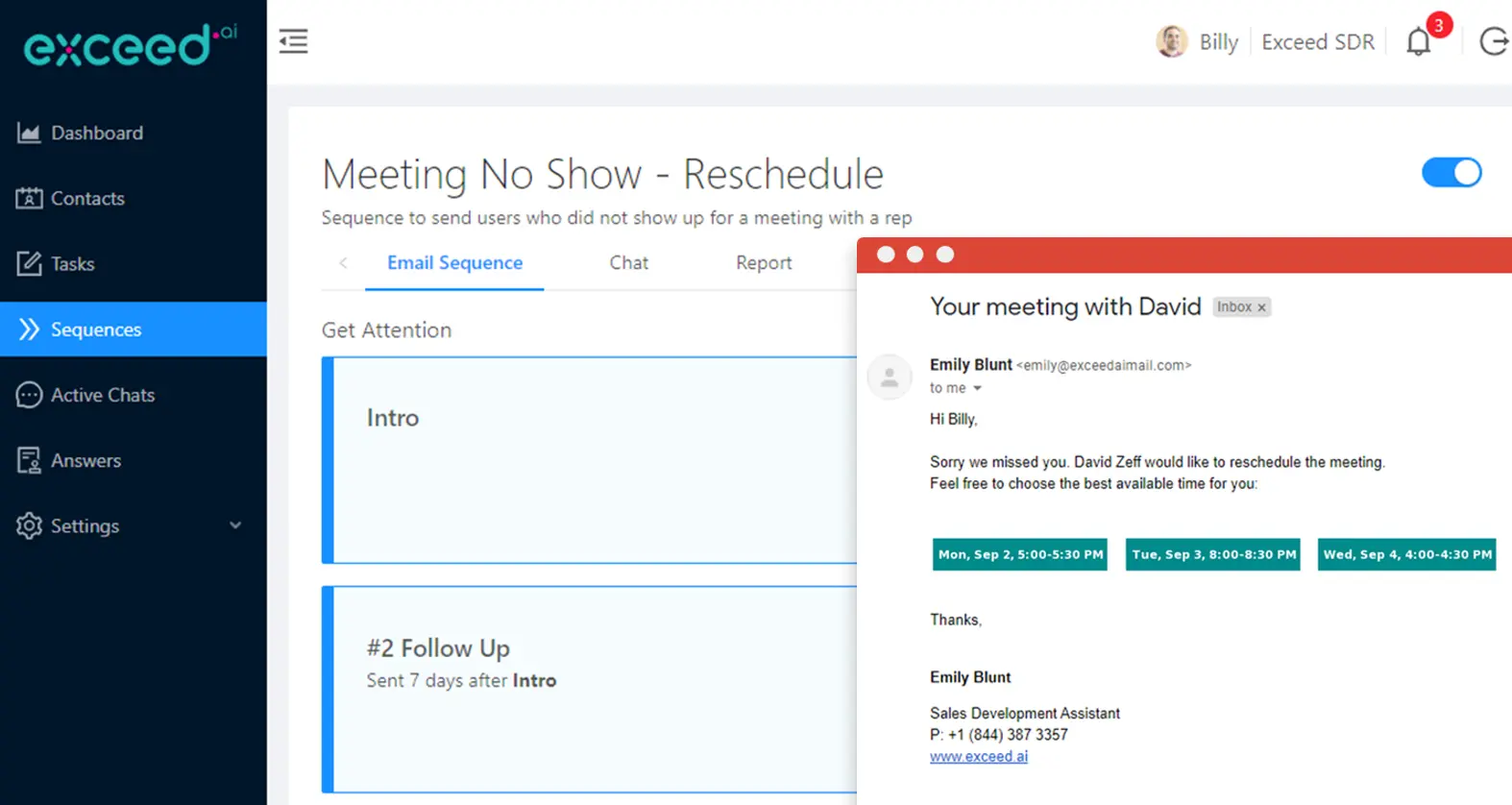Viewport: 1512px width, 805px height.
Task: Open Dashboard in the sidebar
Action: (x=134, y=133)
